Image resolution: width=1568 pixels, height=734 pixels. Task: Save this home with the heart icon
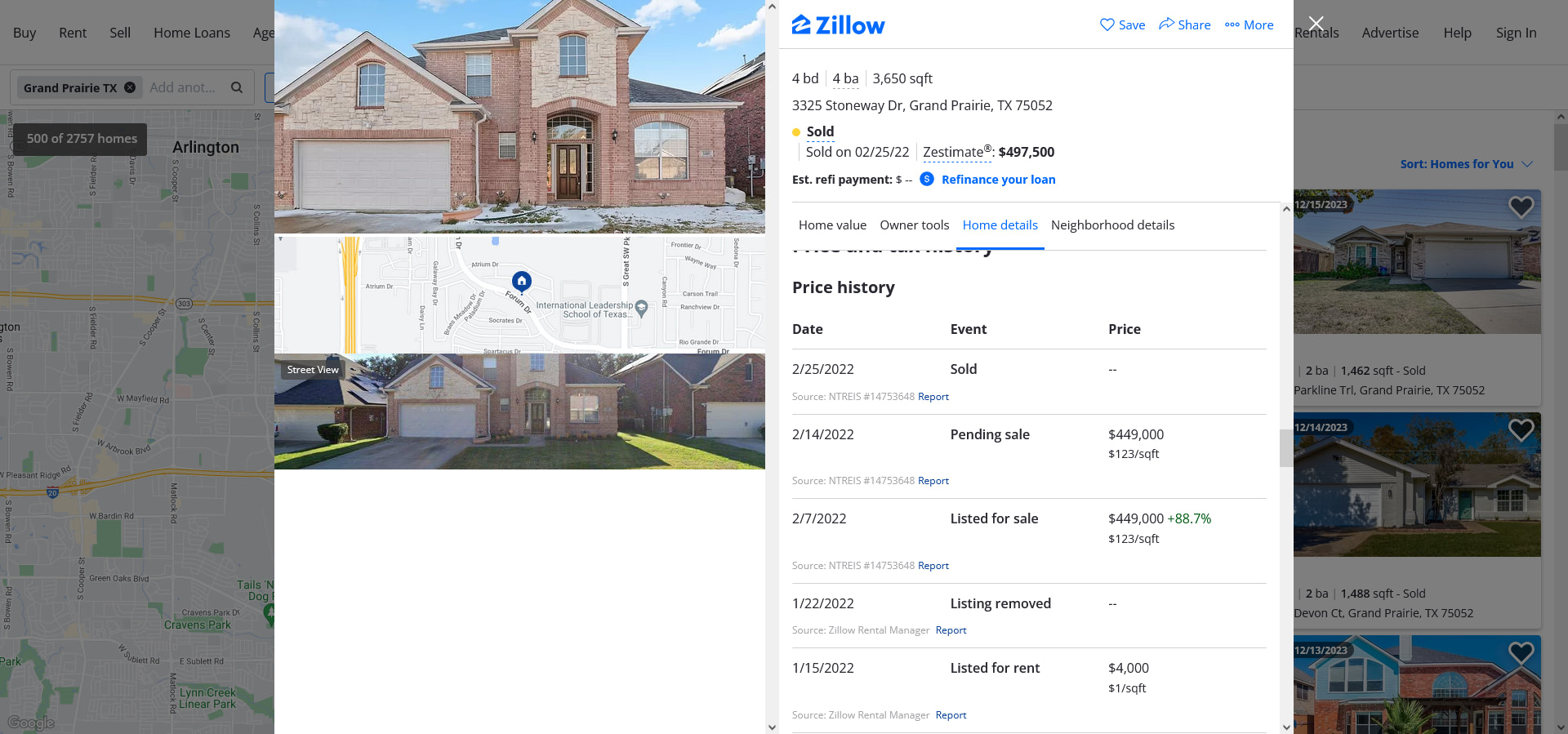(x=1122, y=24)
